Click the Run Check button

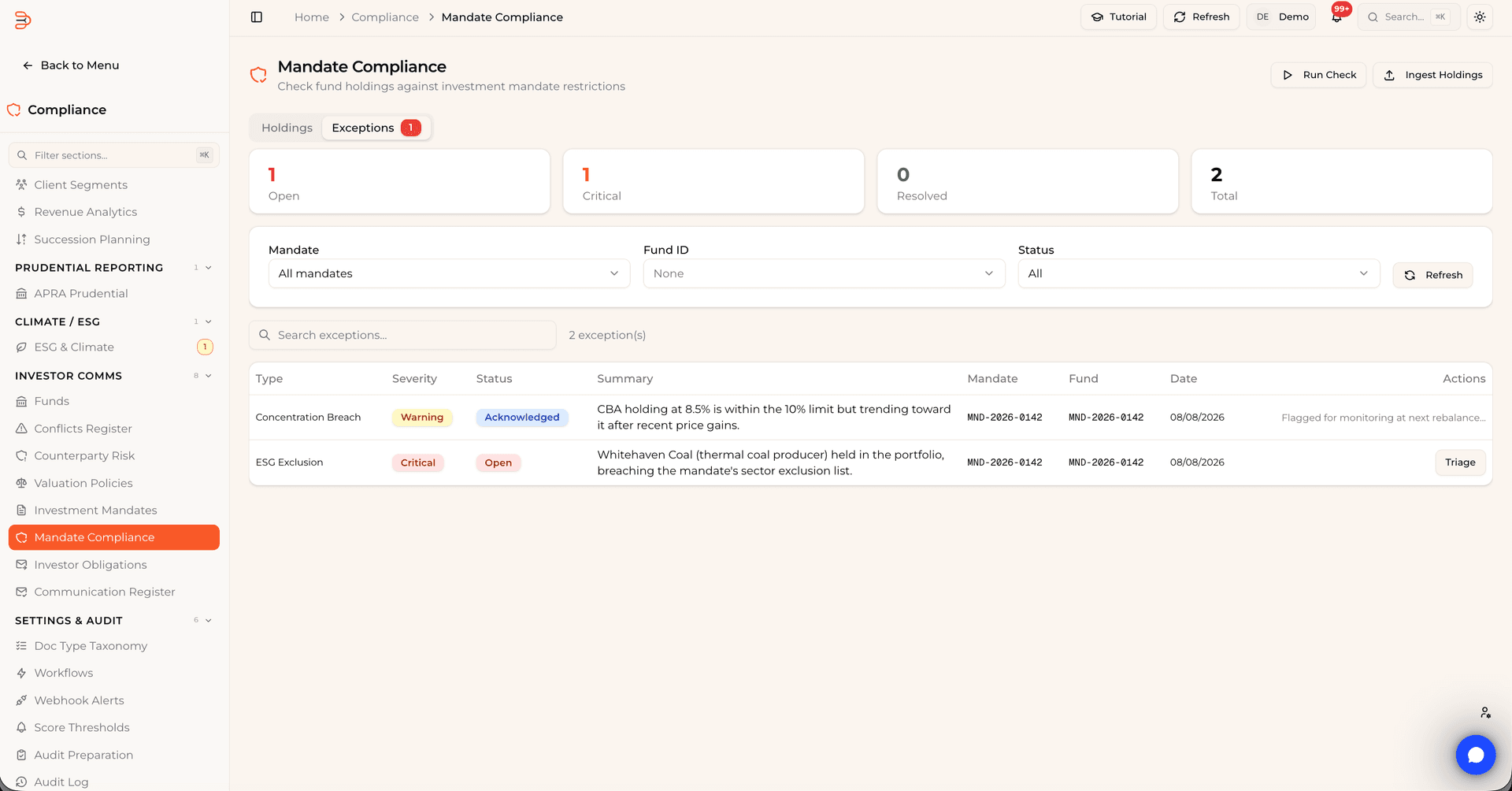(x=1318, y=75)
